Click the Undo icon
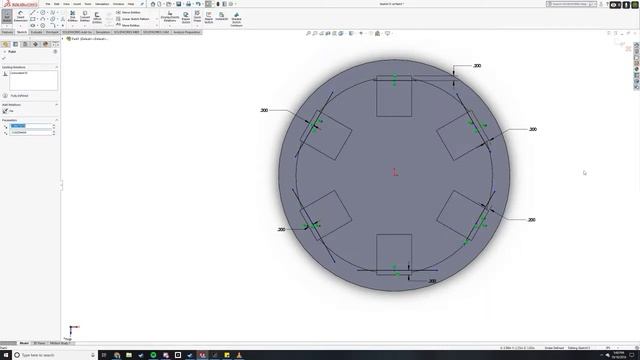Screen dimensions: 640x360 198,4
